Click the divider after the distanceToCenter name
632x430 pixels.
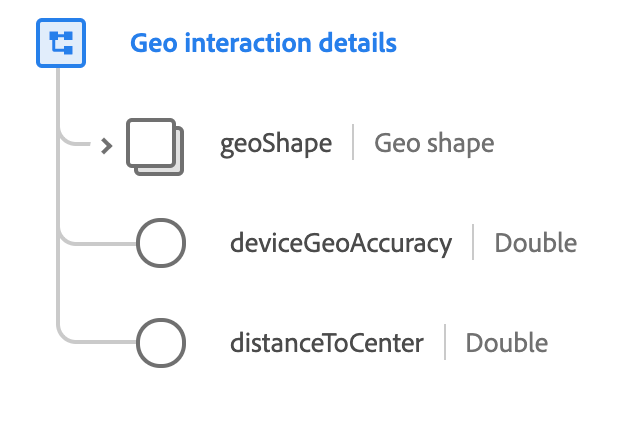(x=445, y=344)
